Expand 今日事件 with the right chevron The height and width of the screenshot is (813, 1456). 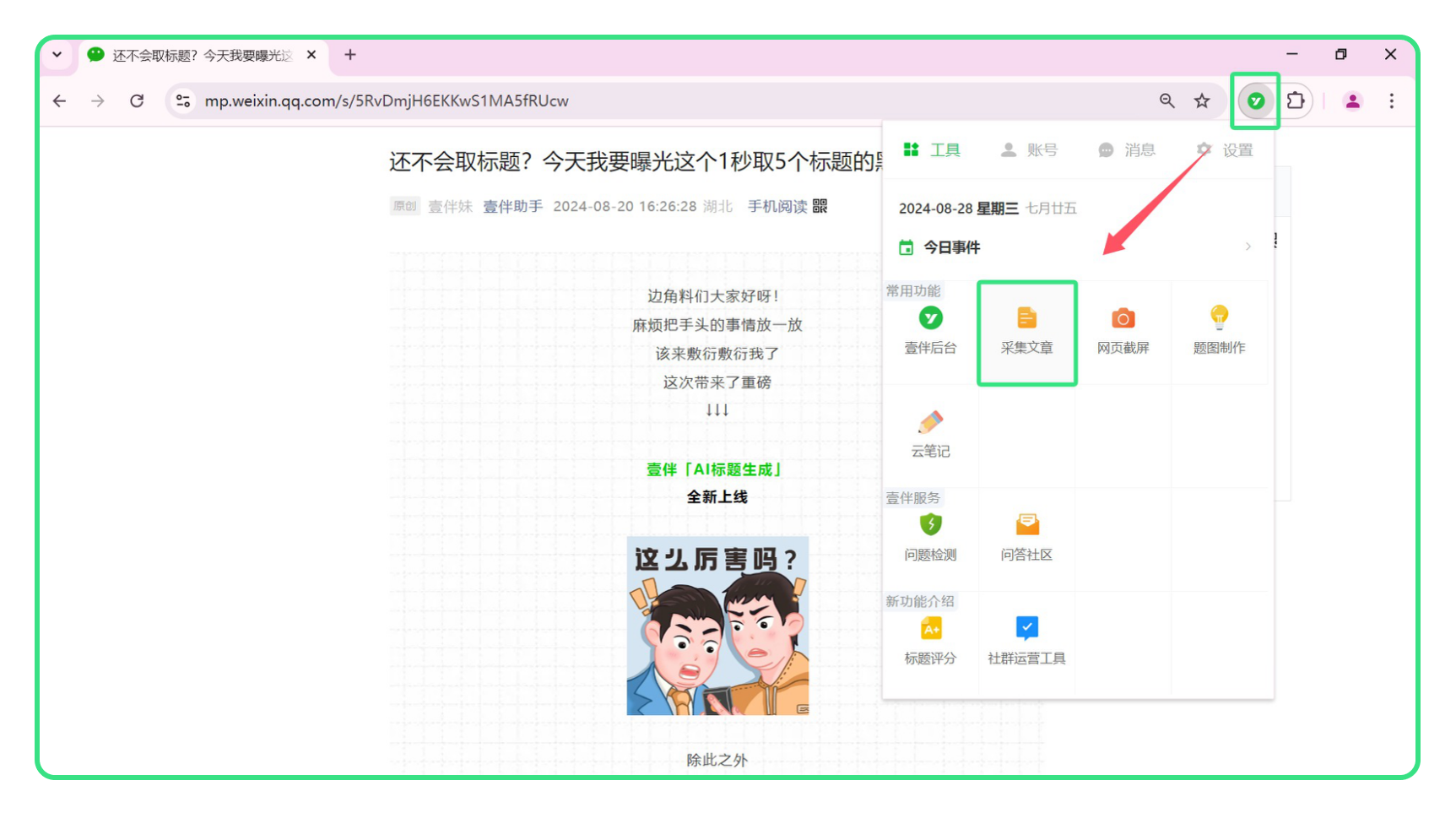coord(1248,247)
